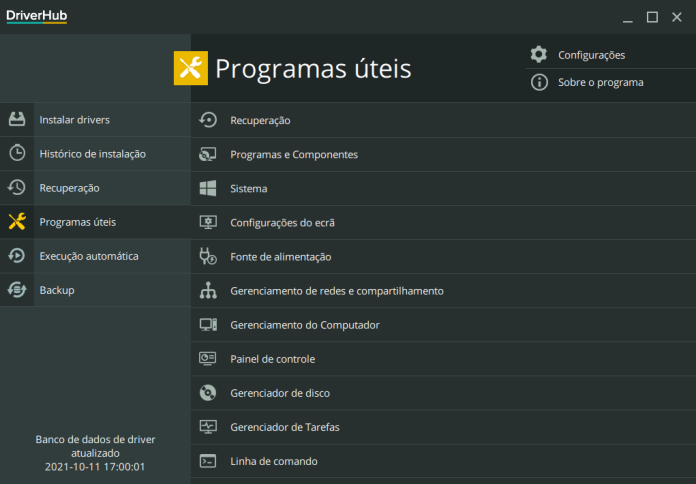Click the Execução automática sidebar icon
This screenshot has width=696, height=484.
(17, 256)
